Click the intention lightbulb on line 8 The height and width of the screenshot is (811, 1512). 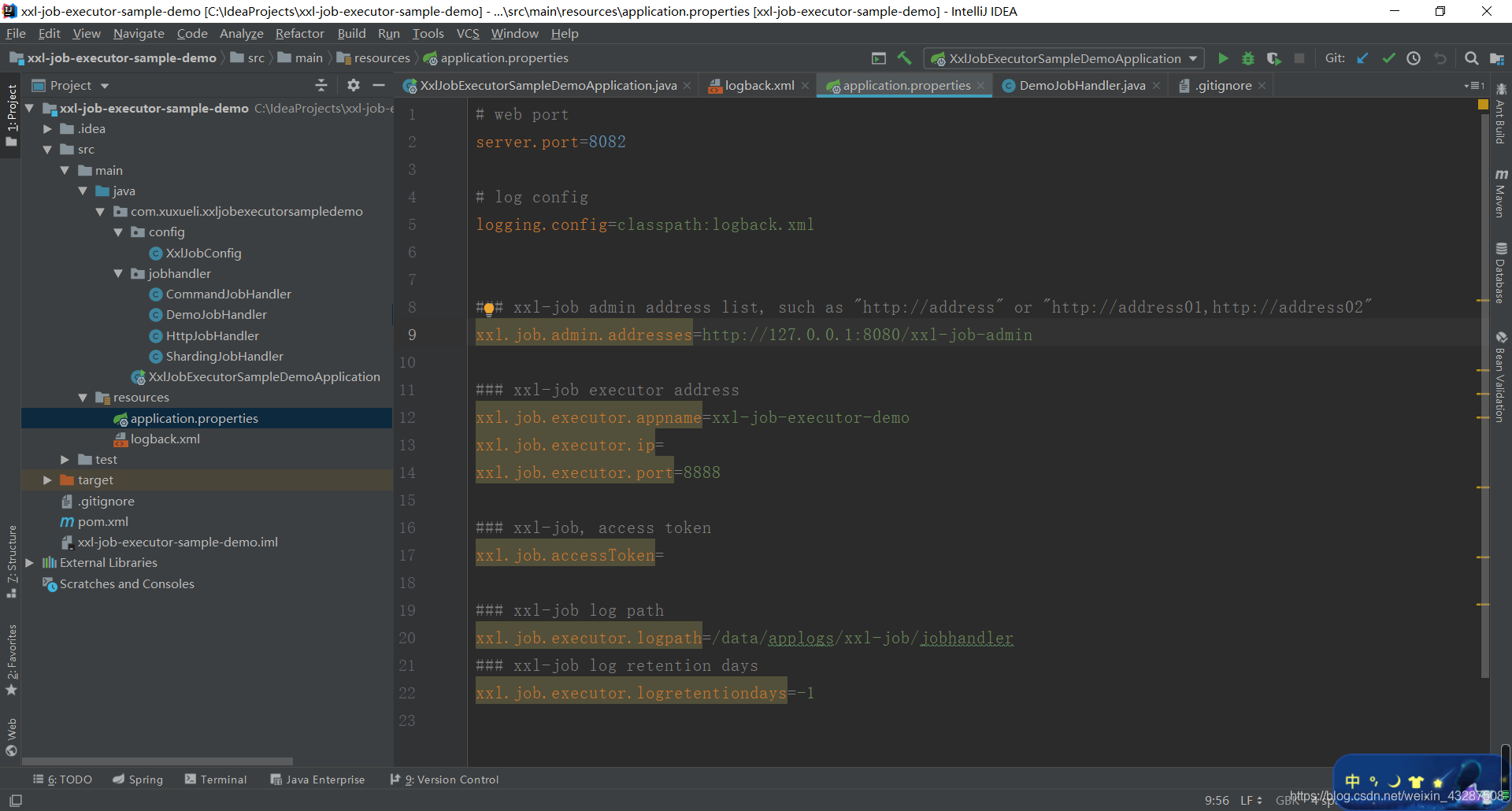pos(489,309)
